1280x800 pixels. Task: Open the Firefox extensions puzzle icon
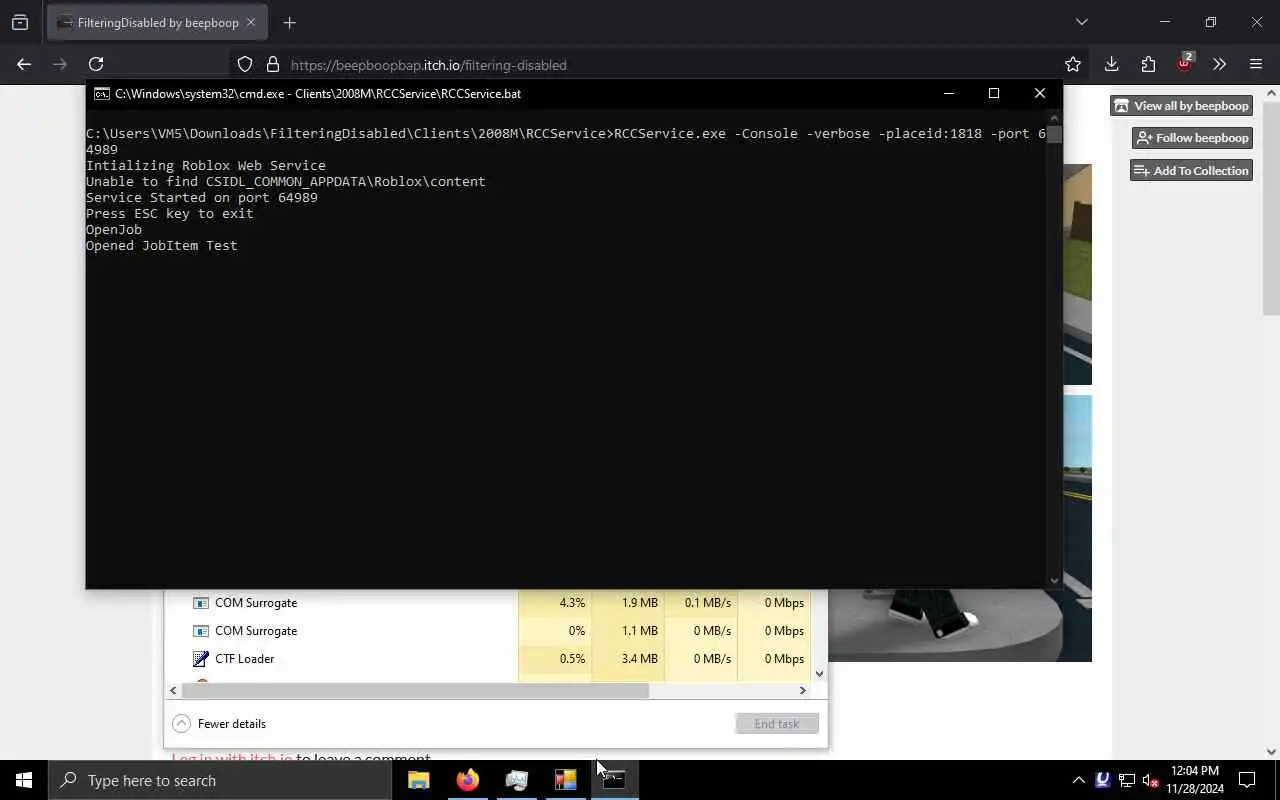tap(1148, 64)
